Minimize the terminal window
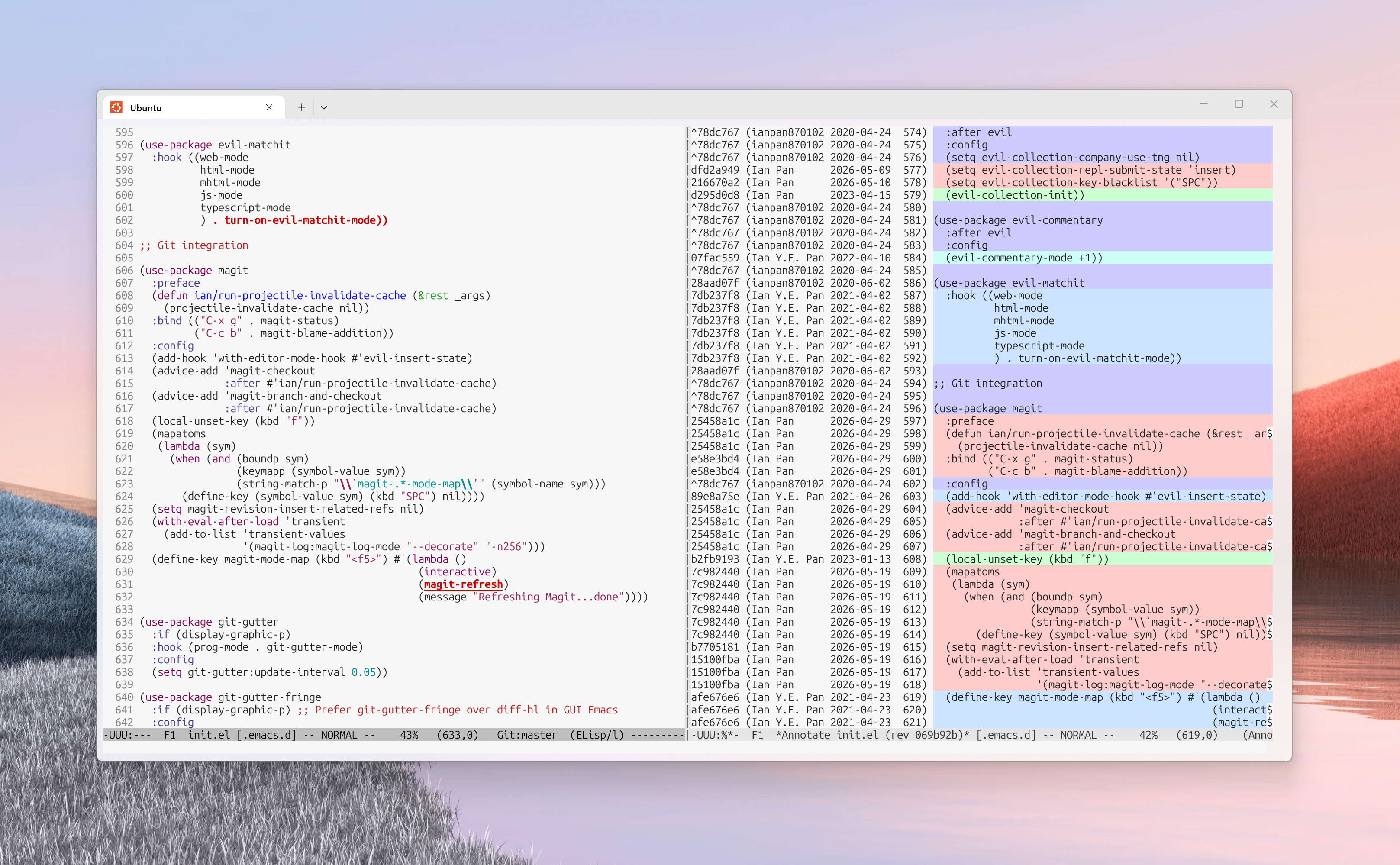 1204,104
